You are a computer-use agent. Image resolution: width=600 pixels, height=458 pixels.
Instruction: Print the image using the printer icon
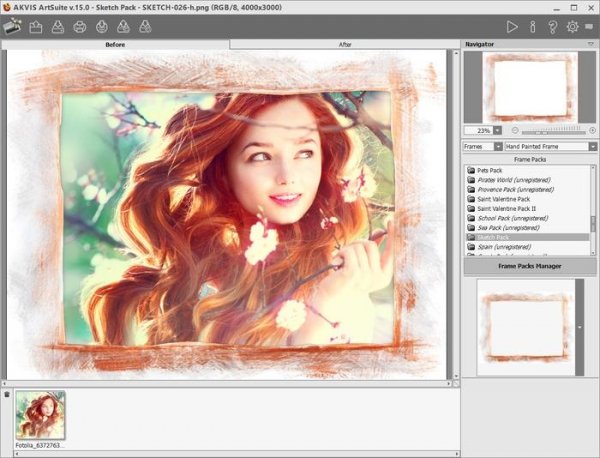(x=80, y=27)
